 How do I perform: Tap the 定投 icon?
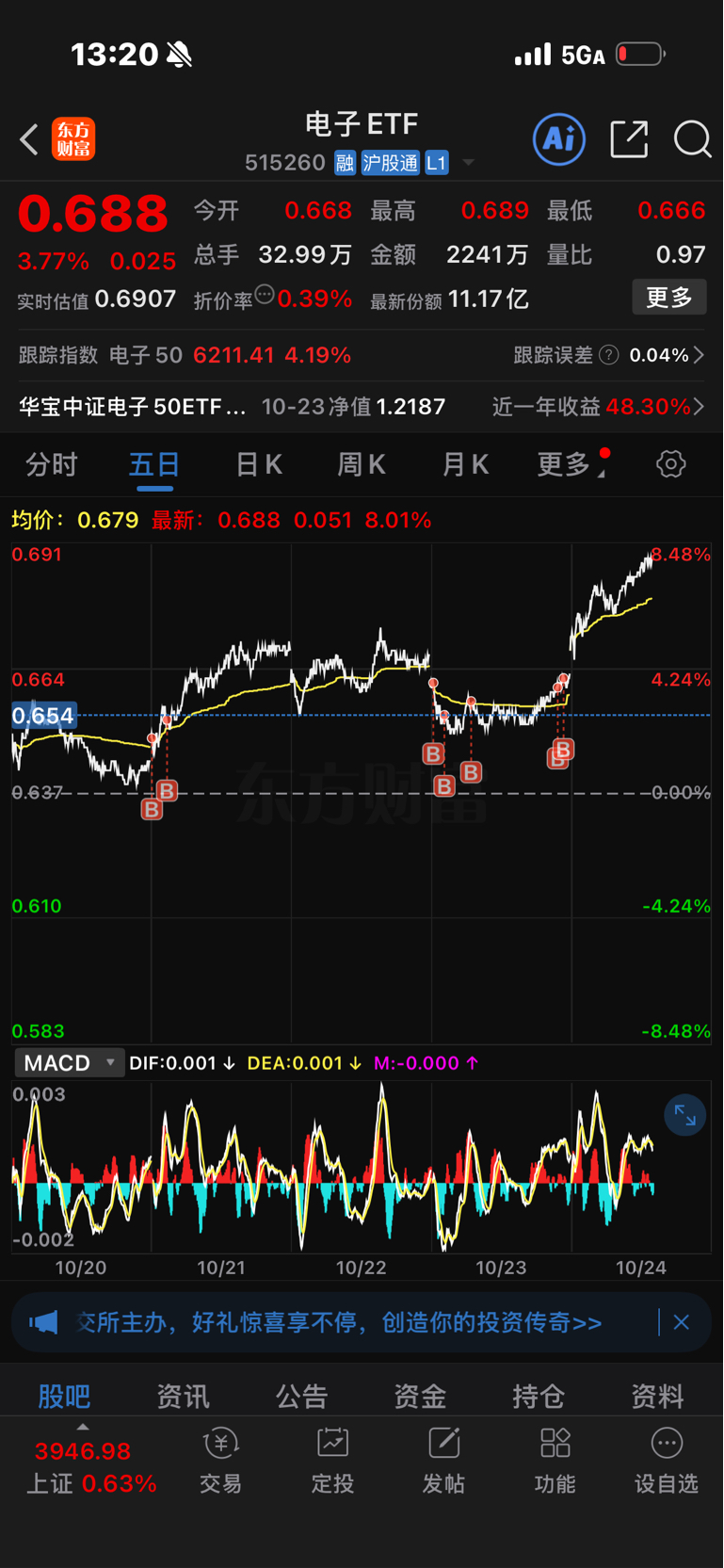click(x=332, y=1461)
